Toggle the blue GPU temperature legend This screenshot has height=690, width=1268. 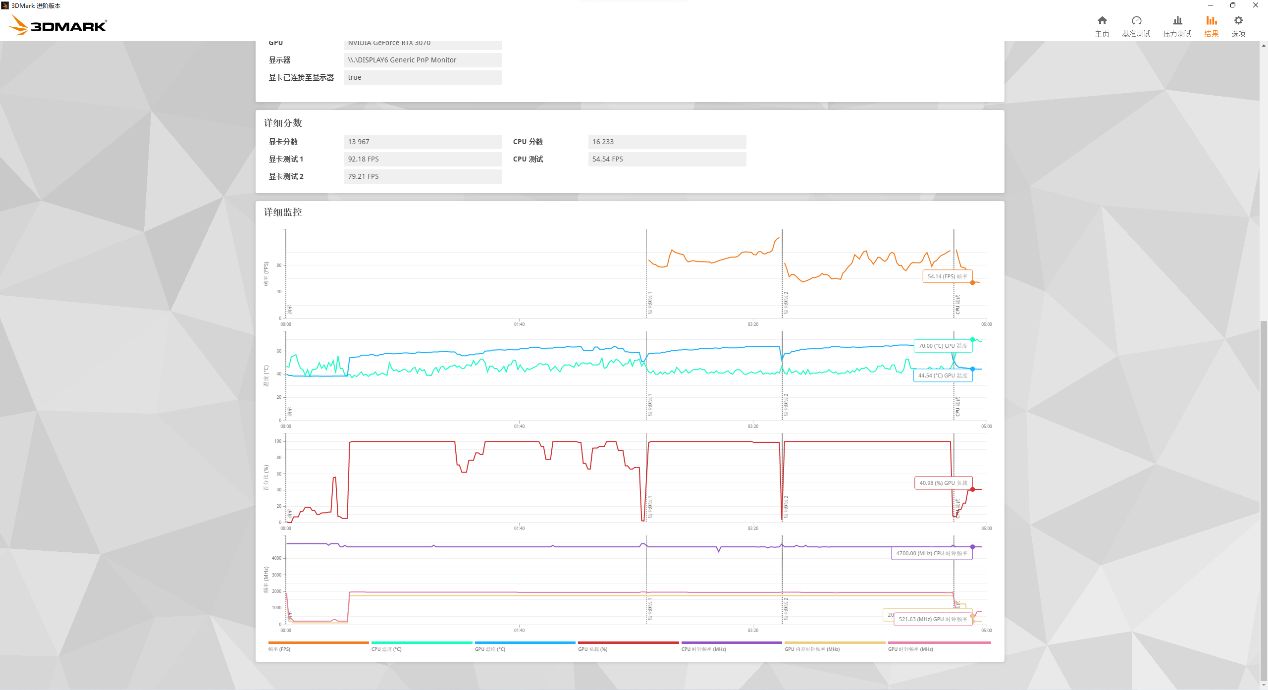(x=525, y=646)
